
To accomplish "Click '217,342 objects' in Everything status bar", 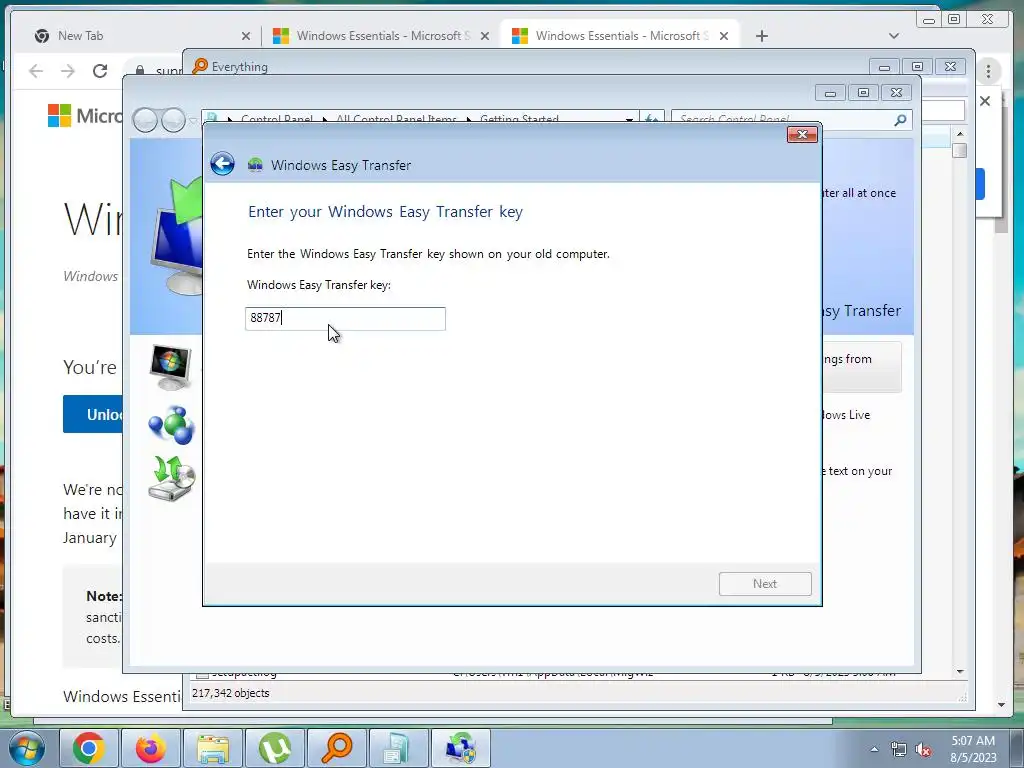I will 231,694.
